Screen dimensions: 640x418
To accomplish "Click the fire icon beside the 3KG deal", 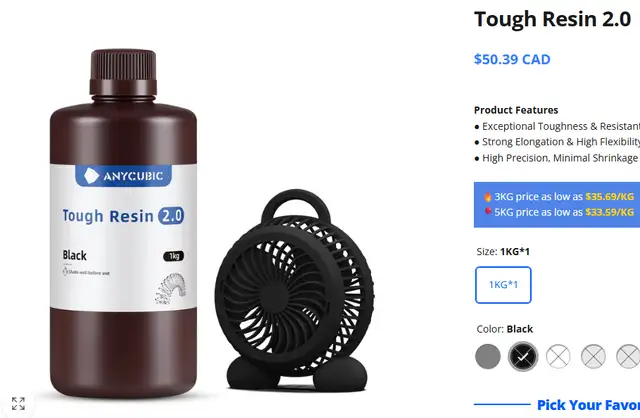I will 487,197.
